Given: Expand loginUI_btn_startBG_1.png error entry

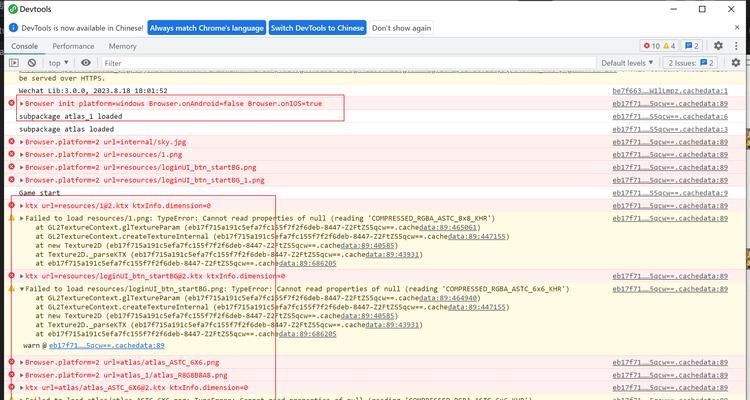Looking at the screenshot, I should coord(22,180).
